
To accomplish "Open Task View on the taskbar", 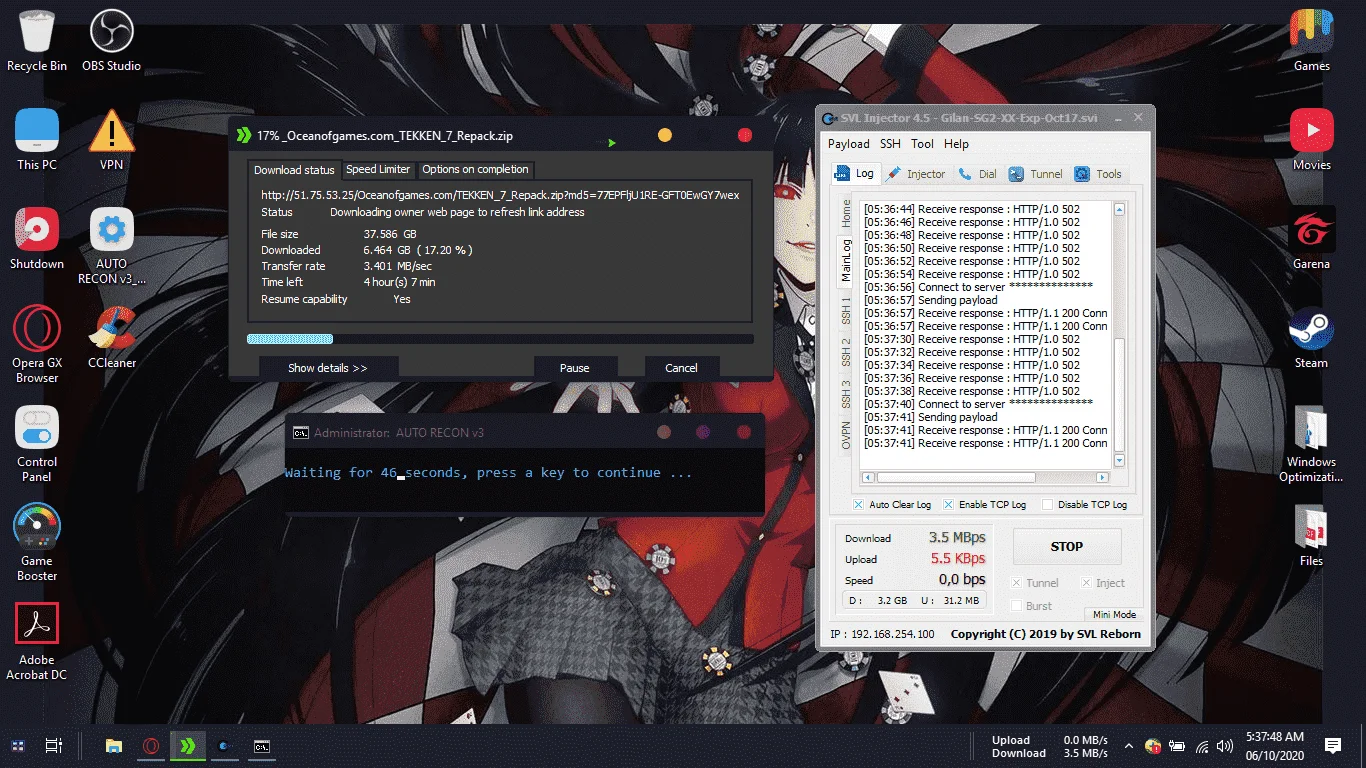I will [54, 746].
